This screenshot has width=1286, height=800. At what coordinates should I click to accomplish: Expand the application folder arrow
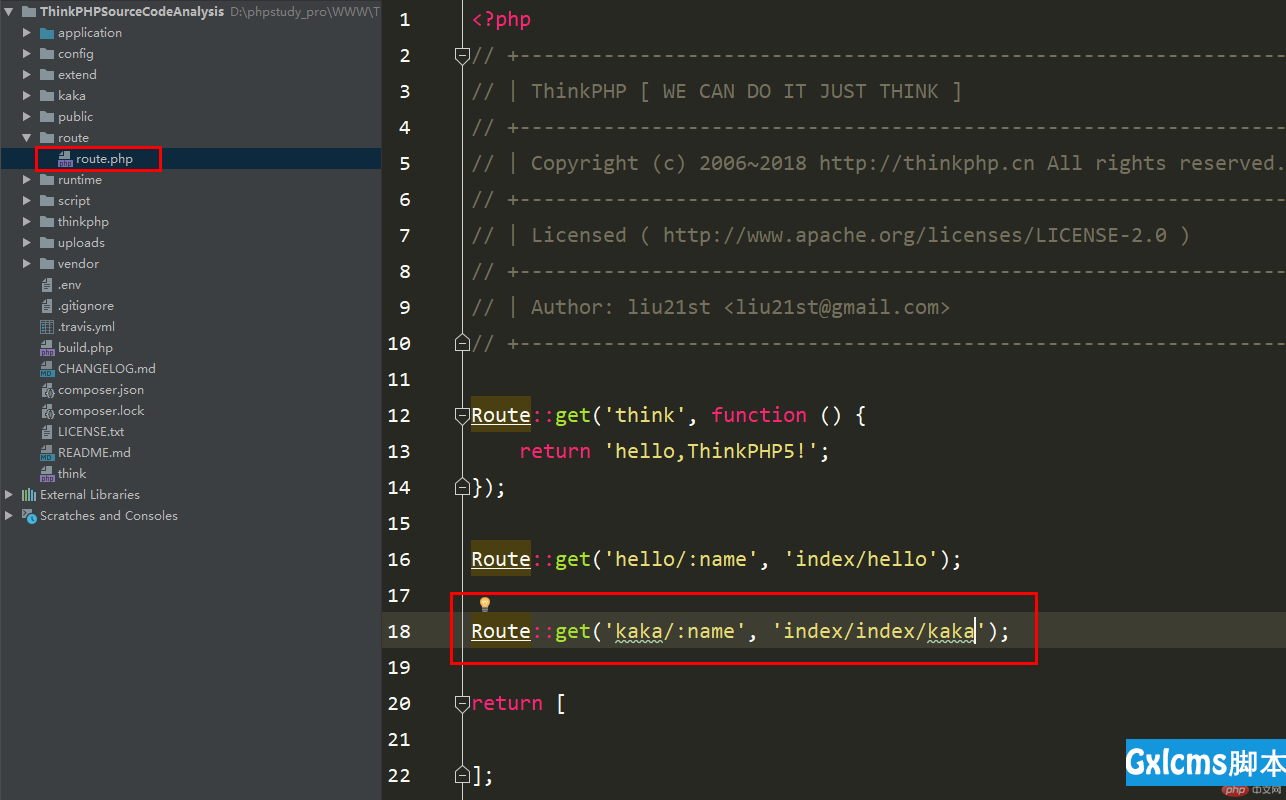[x=28, y=33]
